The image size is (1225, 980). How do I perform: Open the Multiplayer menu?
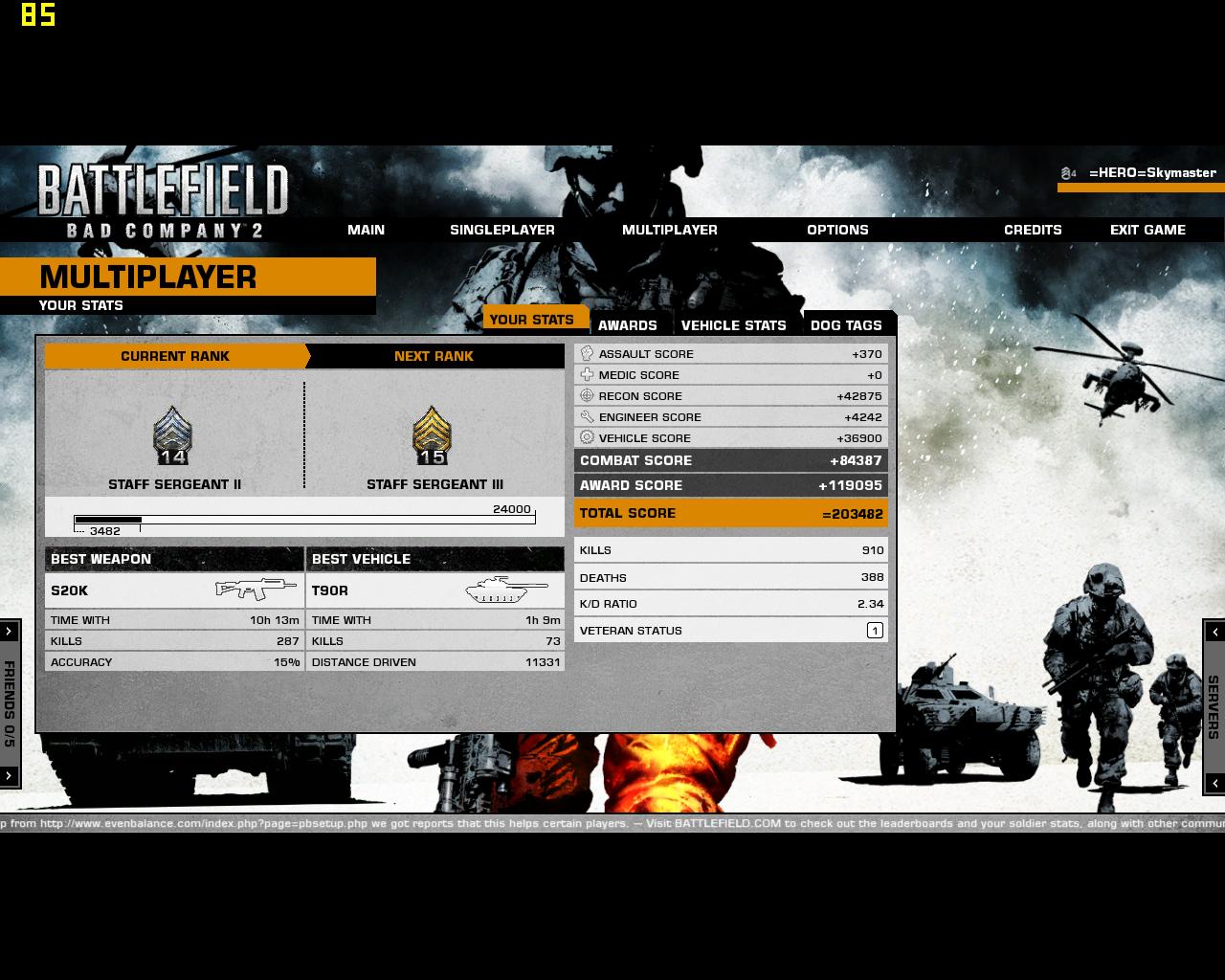coord(670,230)
